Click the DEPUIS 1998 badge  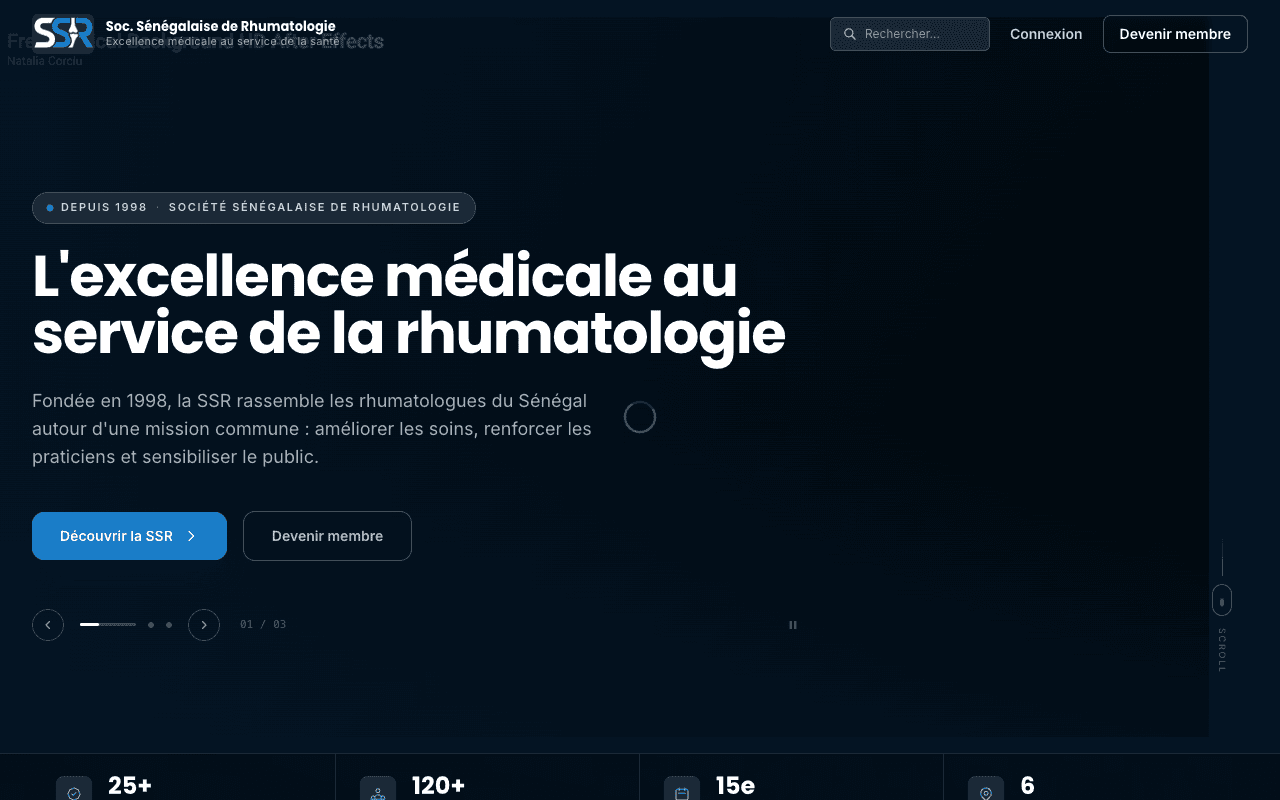(x=254, y=208)
